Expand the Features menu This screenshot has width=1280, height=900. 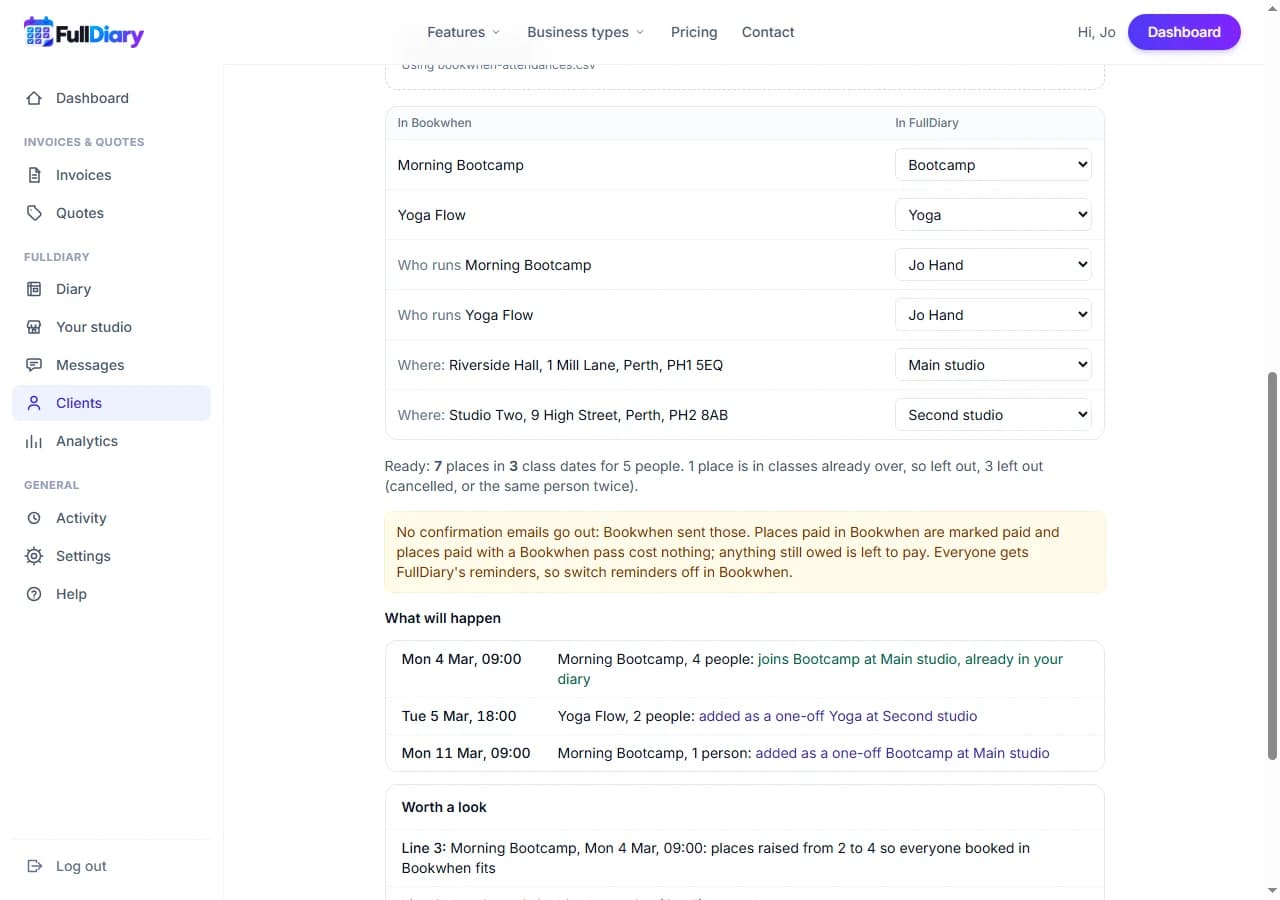(x=464, y=32)
